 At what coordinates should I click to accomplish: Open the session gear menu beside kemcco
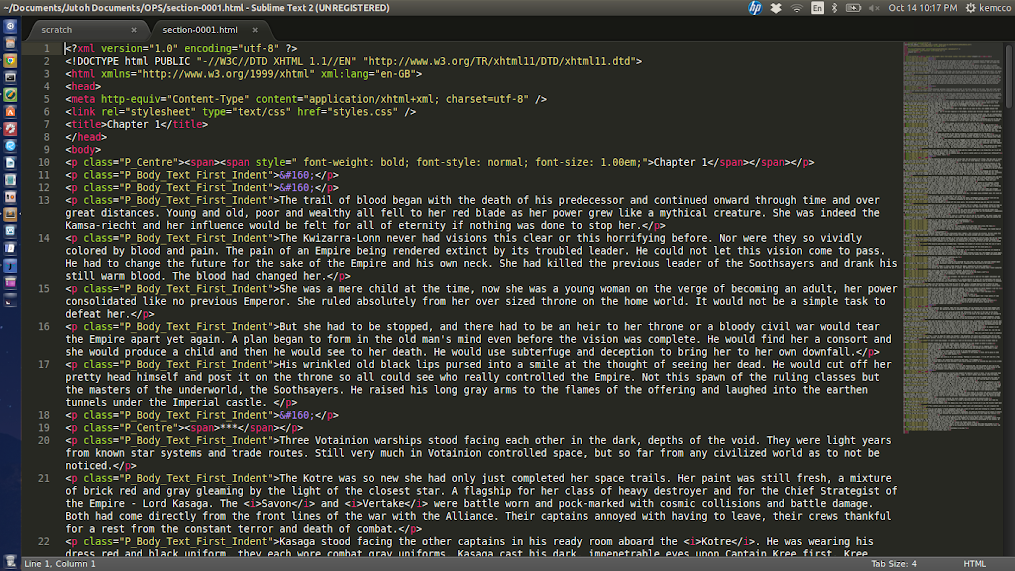(x=970, y=8)
